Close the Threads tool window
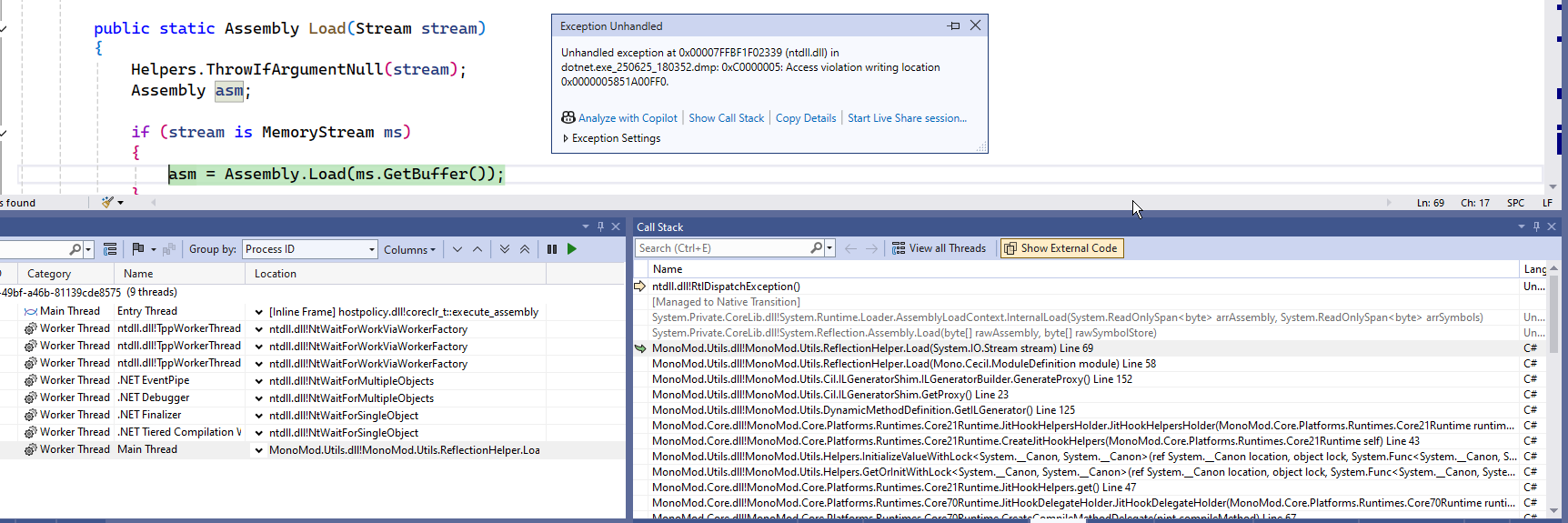Viewport: 1568px width, 523px height. coord(616,226)
